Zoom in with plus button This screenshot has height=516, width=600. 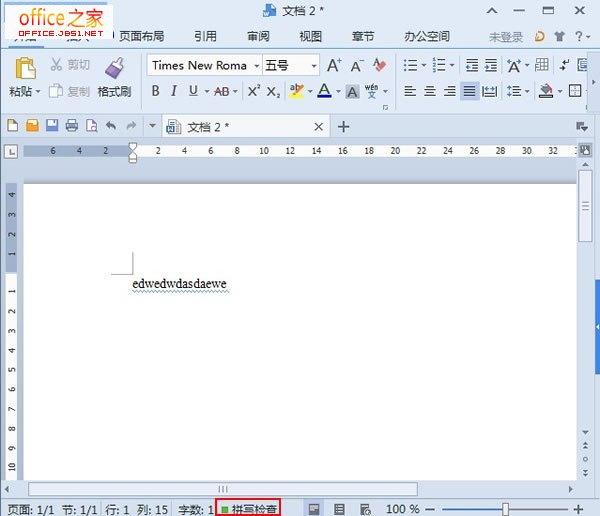579,509
